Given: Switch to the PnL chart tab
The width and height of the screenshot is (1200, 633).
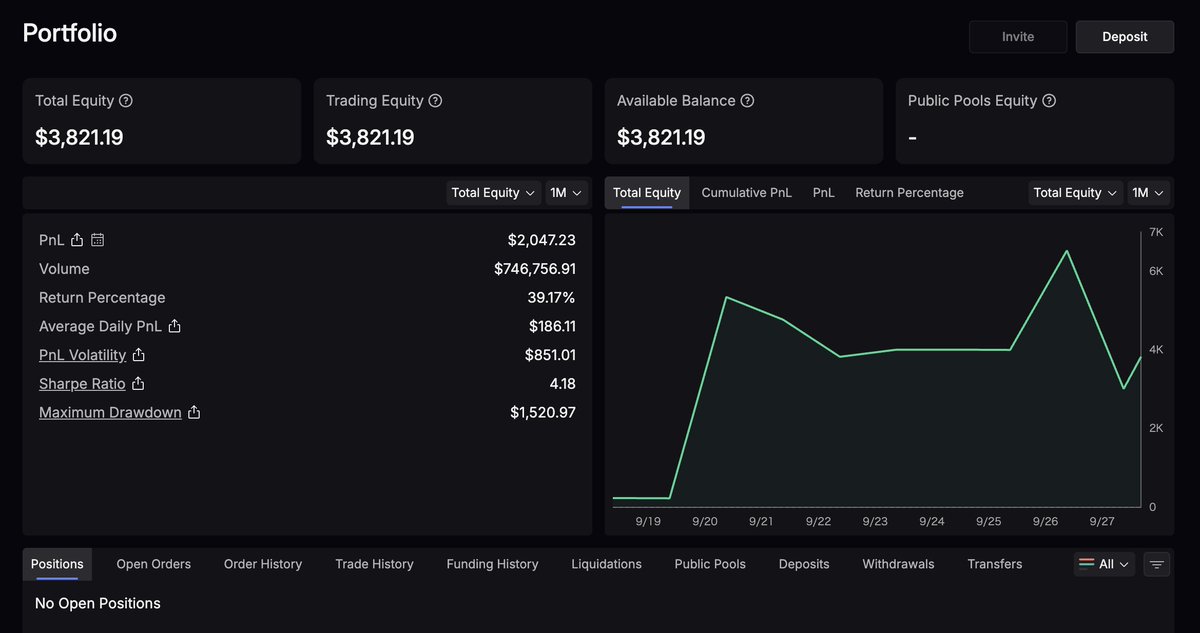Looking at the screenshot, I should (x=824, y=193).
